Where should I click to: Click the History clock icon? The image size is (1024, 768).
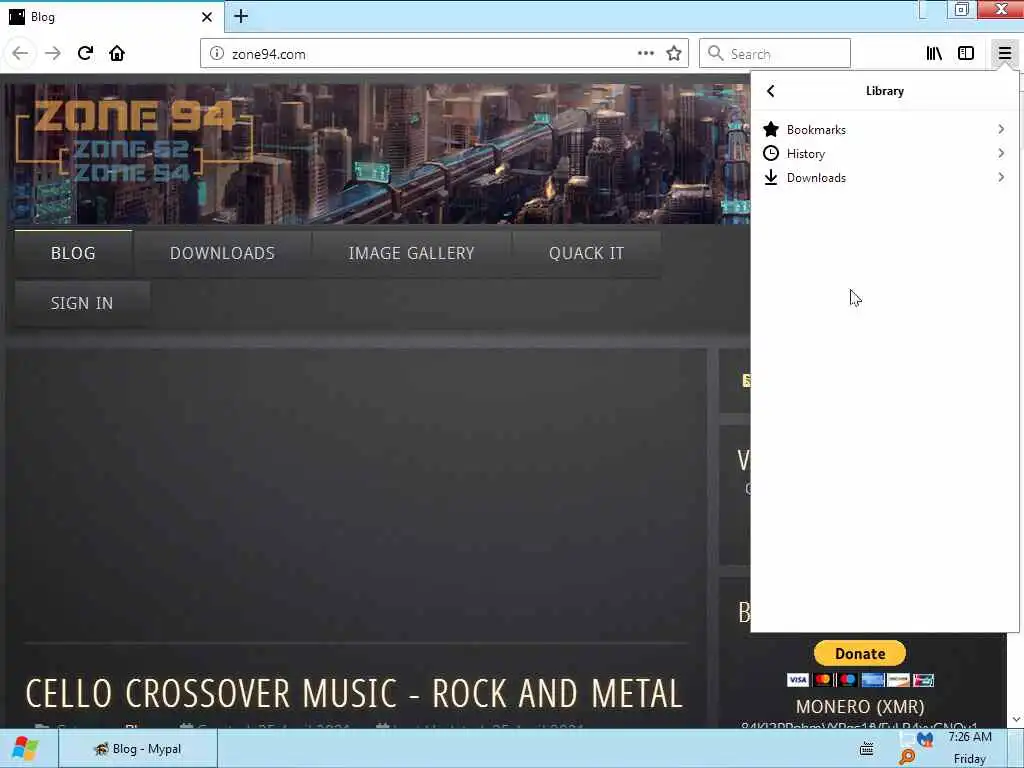[771, 153]
